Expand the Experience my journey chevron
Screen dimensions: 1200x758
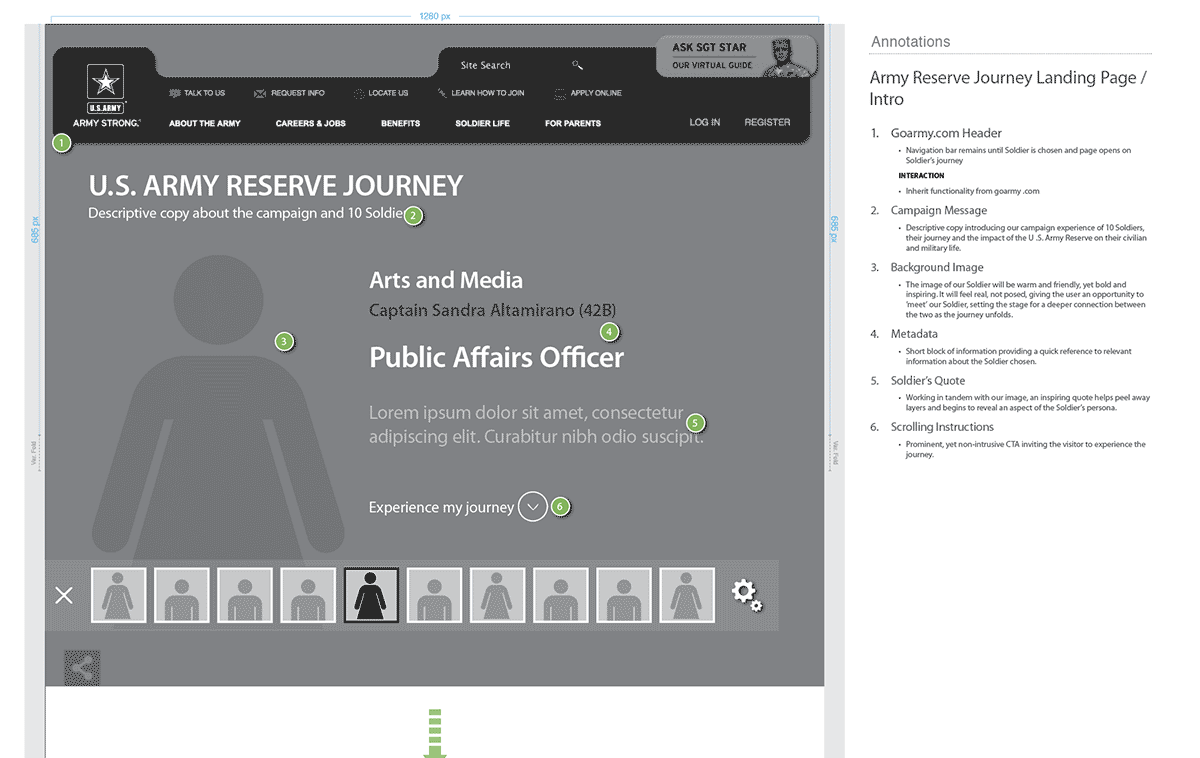533,507
